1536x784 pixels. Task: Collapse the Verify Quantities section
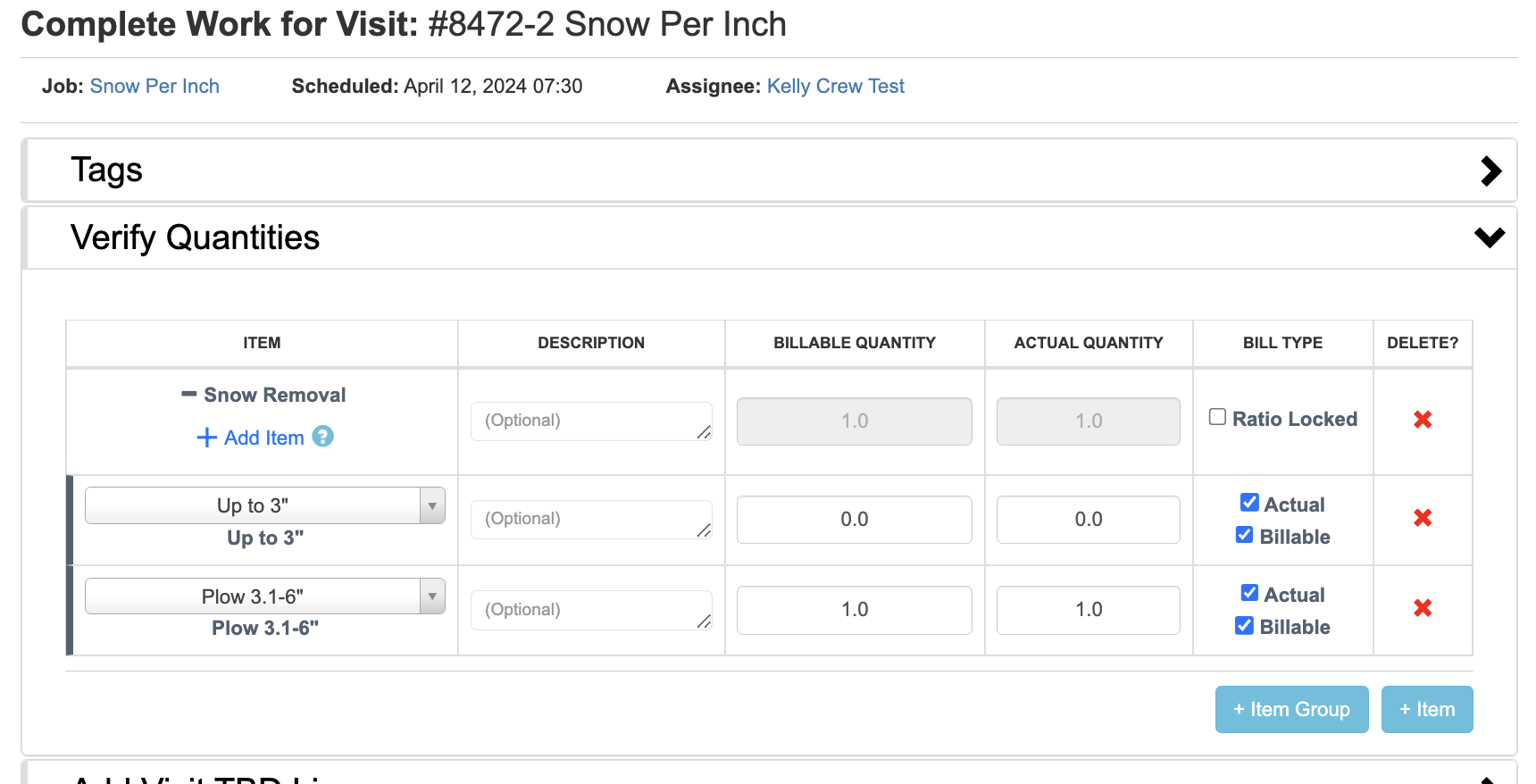click(x=1489, y=238)
